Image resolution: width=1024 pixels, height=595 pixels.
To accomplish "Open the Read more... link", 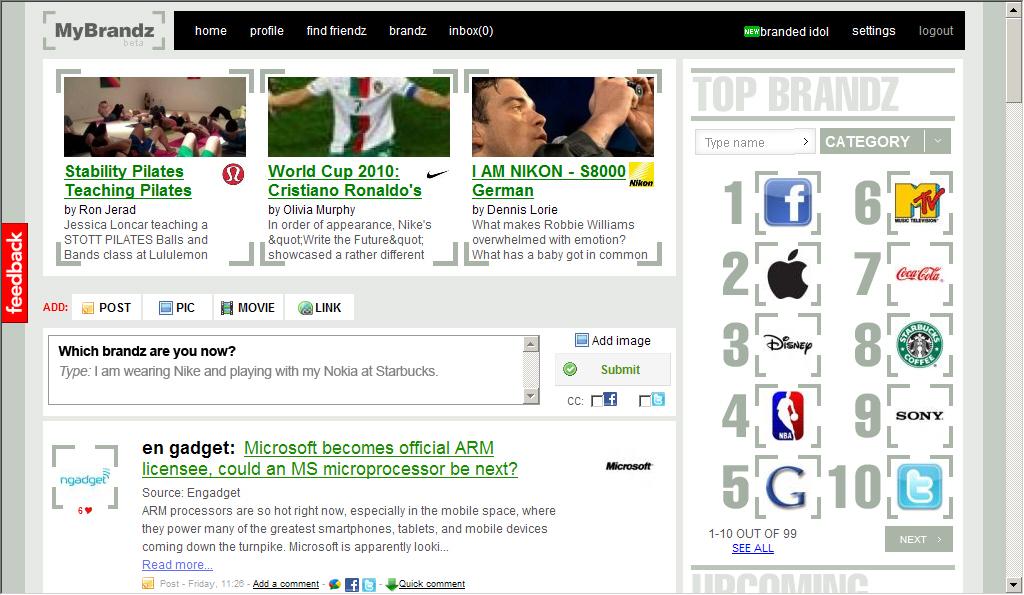I will 177,565.
